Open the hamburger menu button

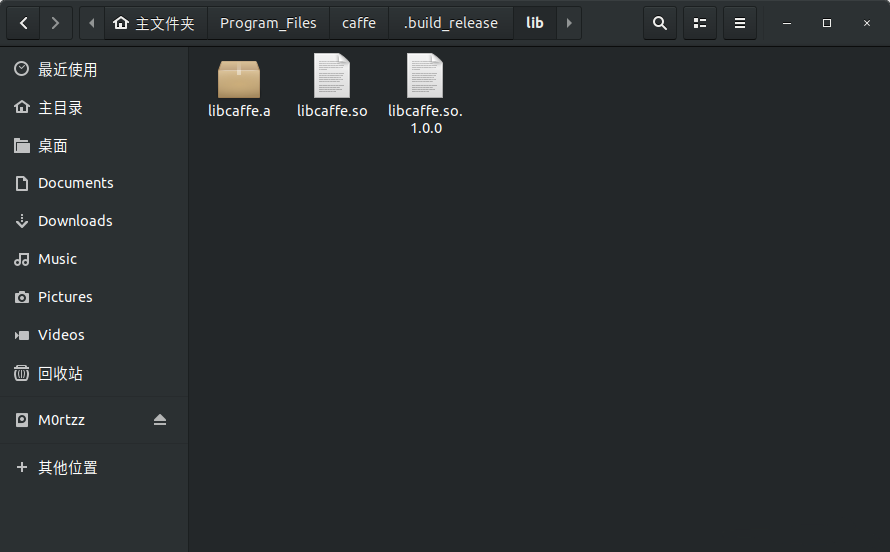(740, 23)
